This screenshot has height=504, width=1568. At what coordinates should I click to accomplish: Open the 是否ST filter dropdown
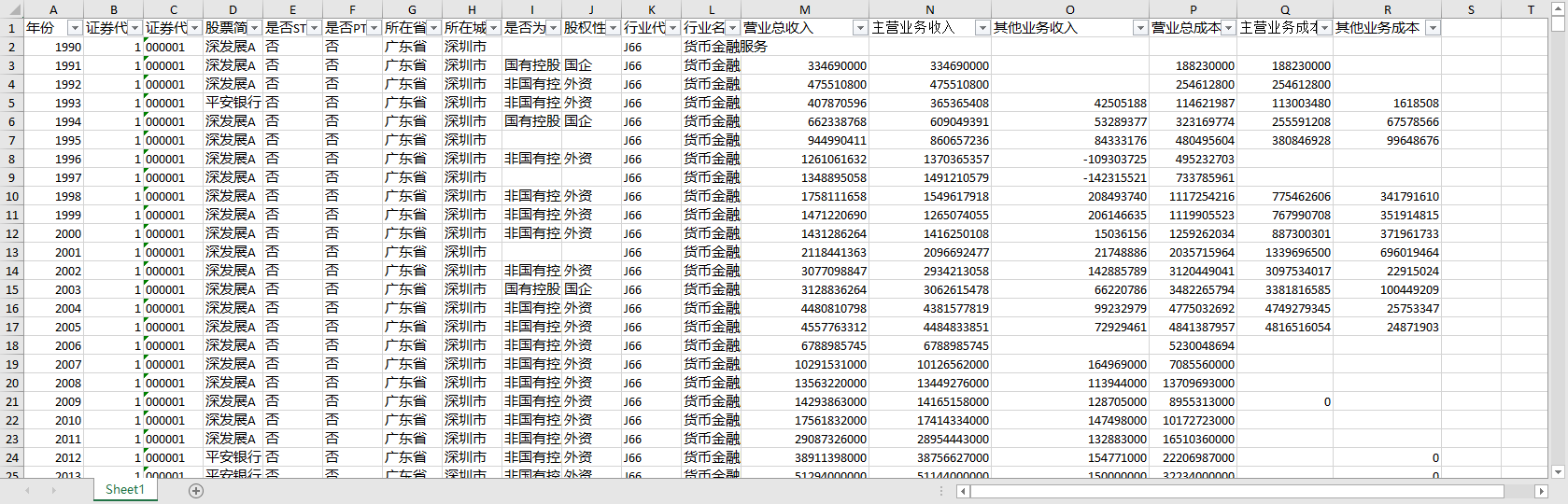[314, 28]
